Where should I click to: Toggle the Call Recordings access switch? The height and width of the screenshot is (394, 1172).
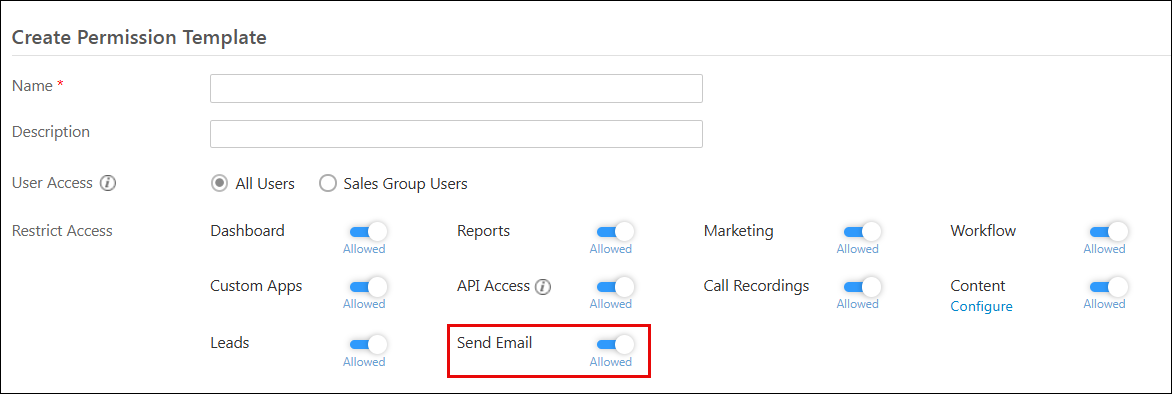coord(862,286)
